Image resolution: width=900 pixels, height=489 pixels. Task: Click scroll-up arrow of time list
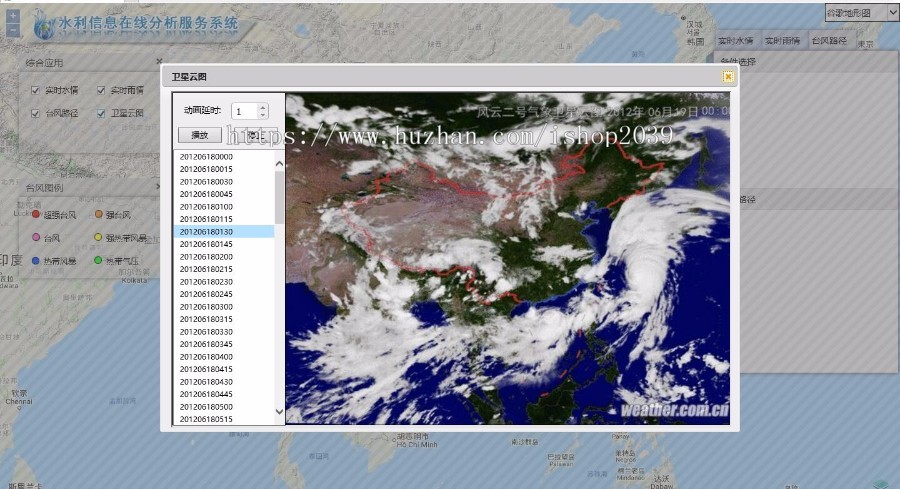pos(279,164)
